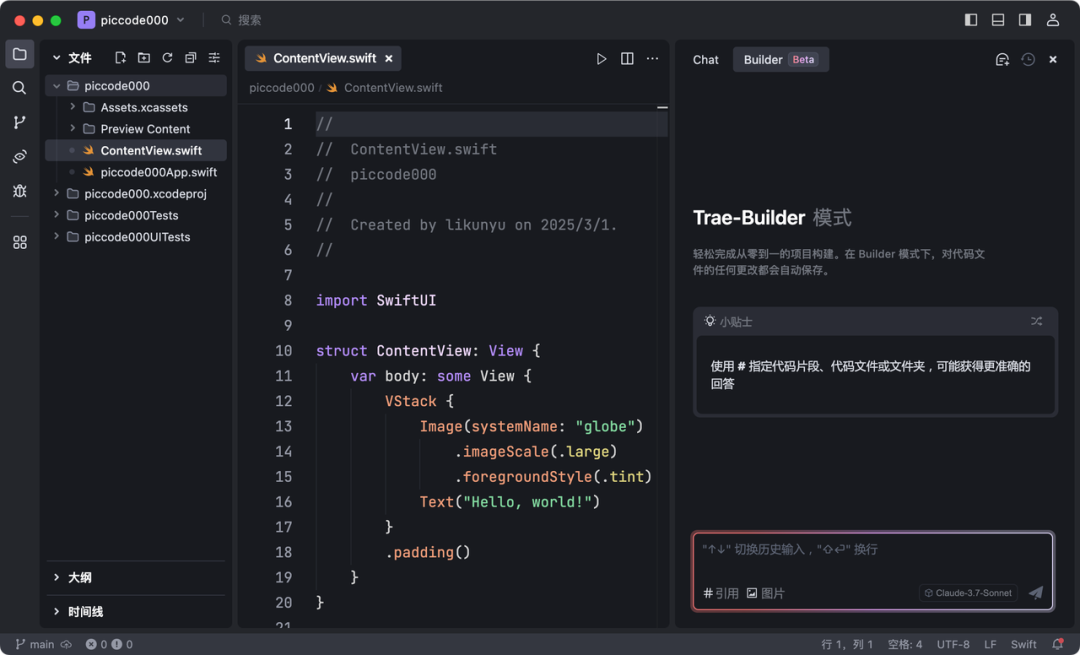Click the Swift language mode indicator
1080x655 pixels.
click(x=1023, y=644)
